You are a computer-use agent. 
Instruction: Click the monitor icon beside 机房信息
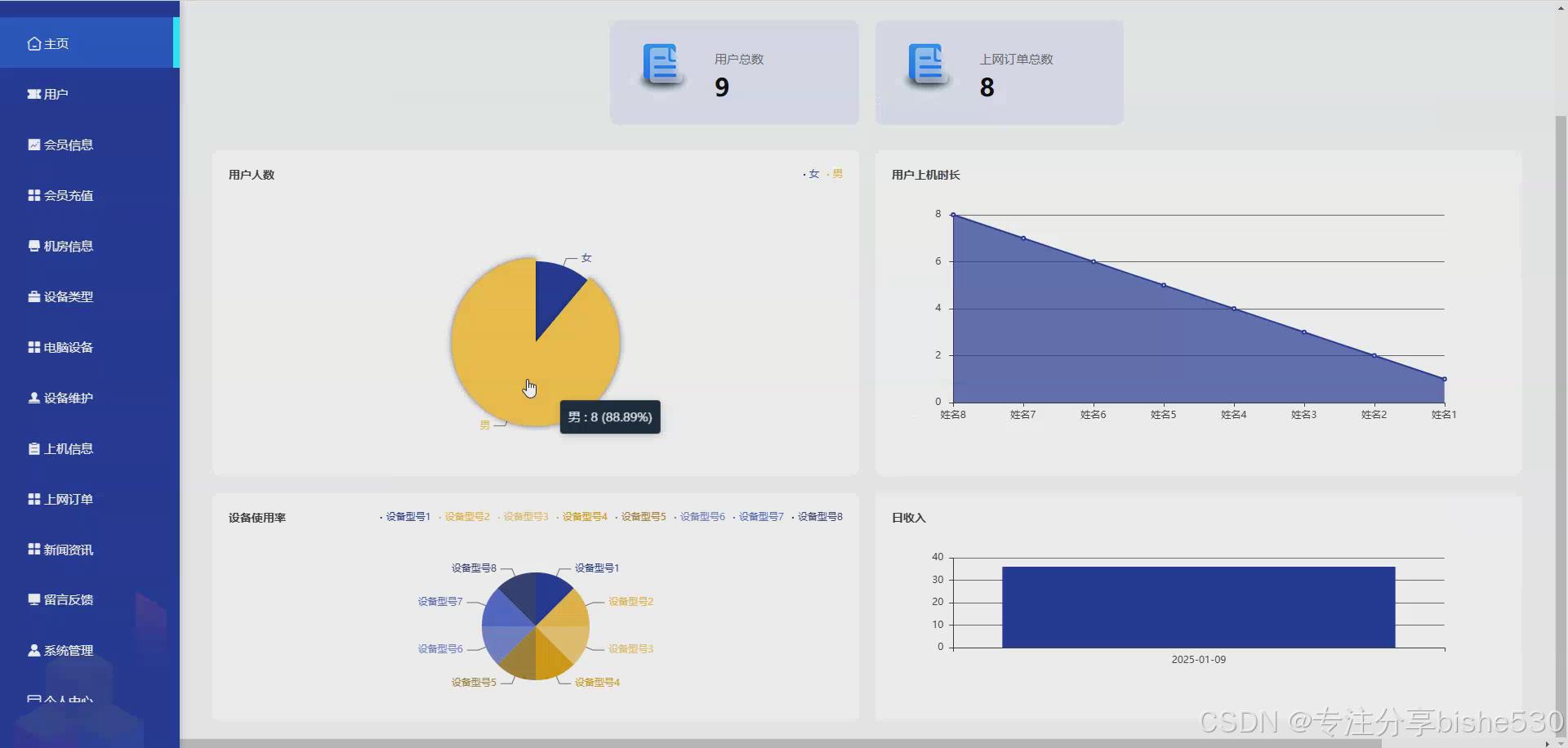pos(33,246)
